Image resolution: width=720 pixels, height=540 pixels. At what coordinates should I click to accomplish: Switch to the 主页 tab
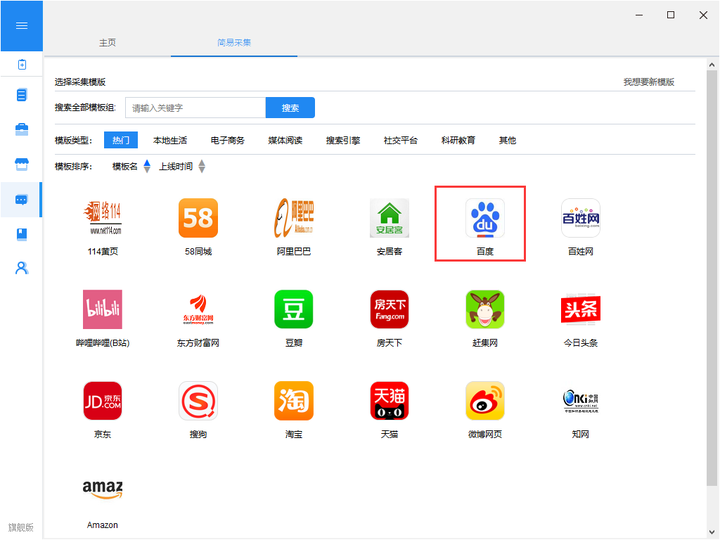pos(107,43)
